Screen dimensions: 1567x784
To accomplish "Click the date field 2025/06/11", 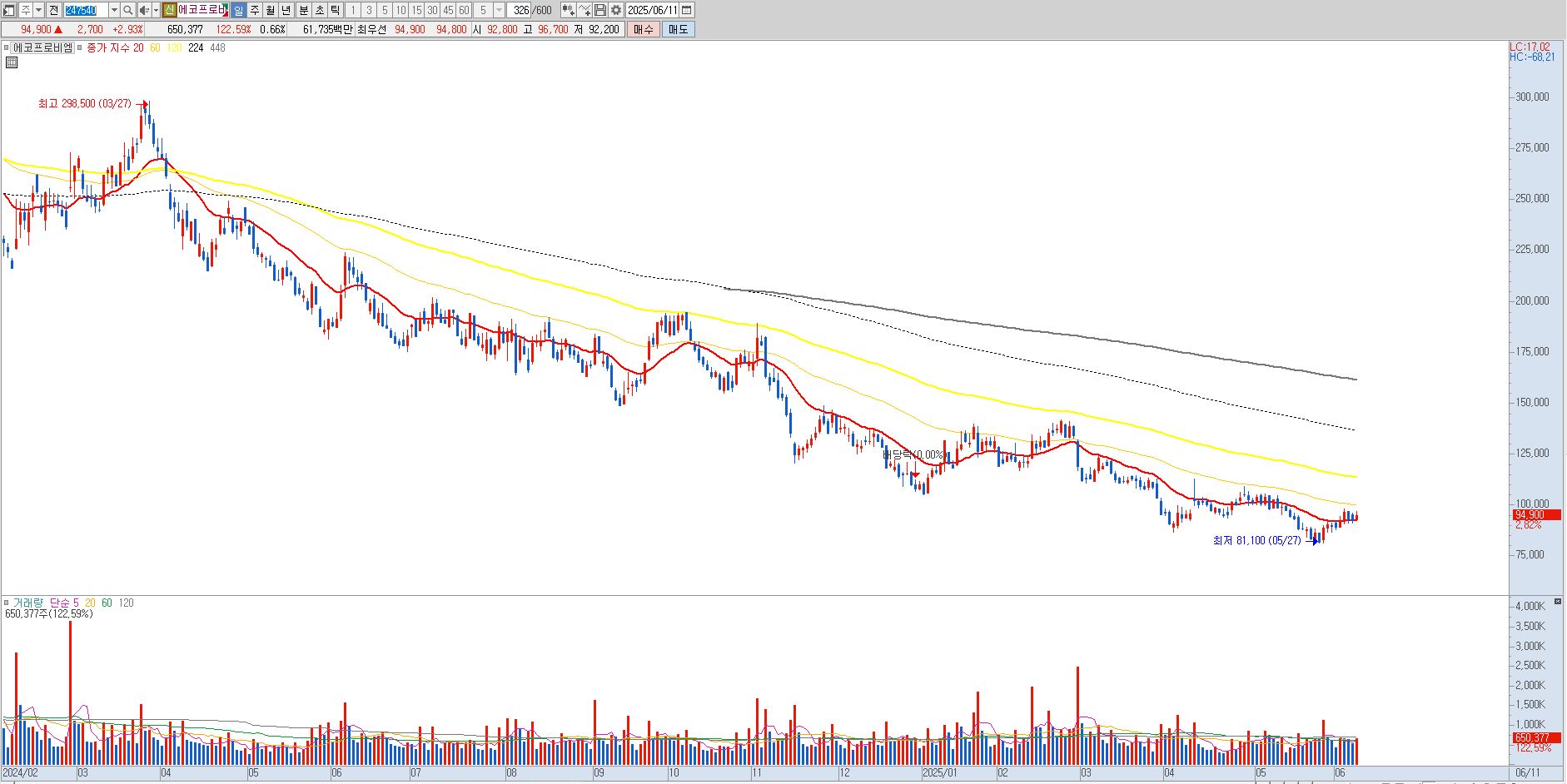I will click(653, 10).
